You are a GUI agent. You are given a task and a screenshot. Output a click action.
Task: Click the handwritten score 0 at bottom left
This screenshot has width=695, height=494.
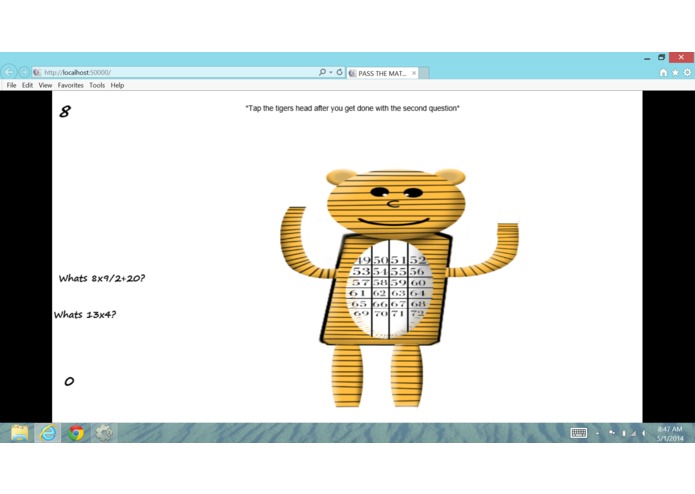(69, 381)
